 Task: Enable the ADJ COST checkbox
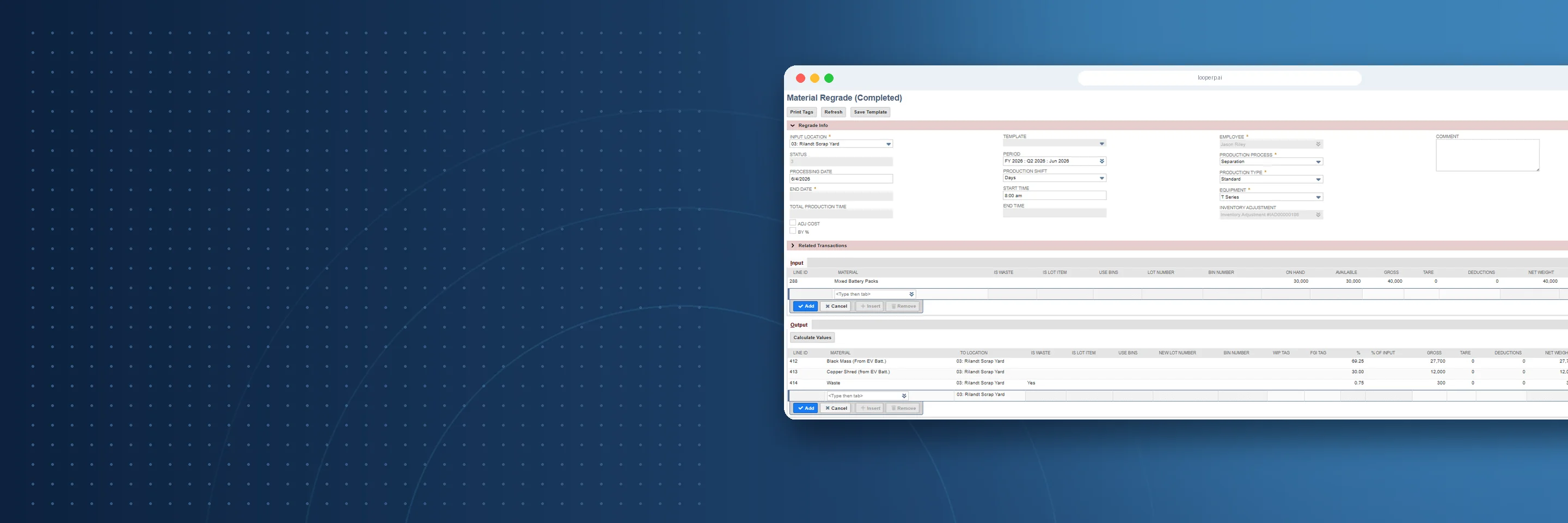[793, 223]
